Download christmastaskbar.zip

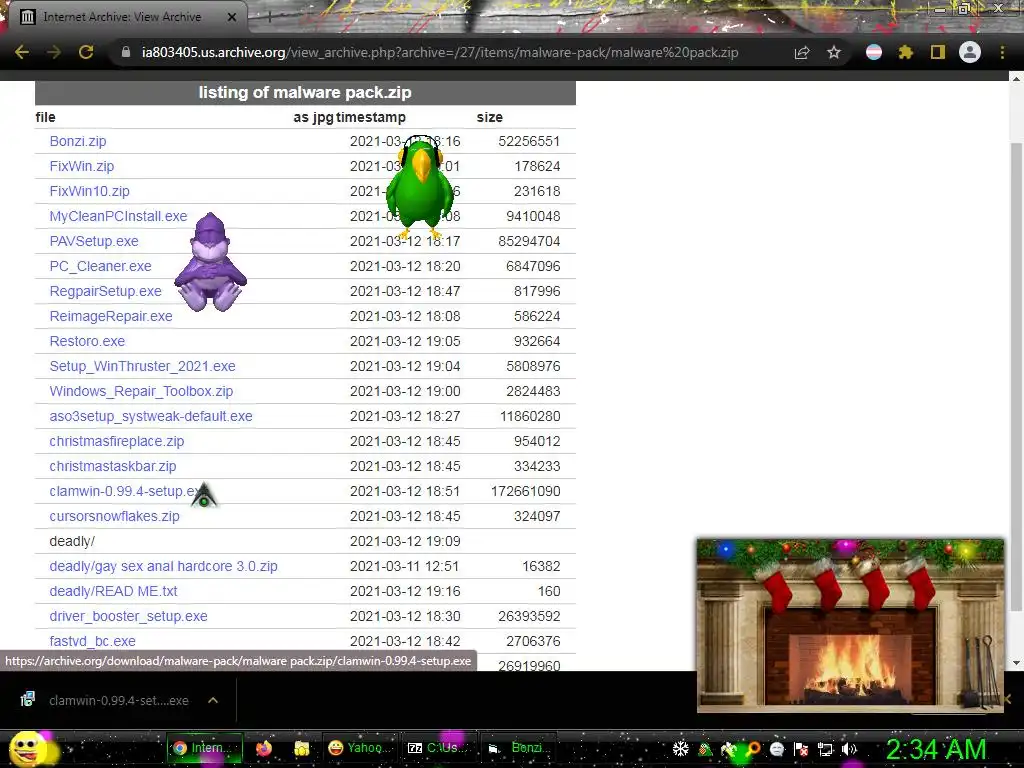pyautogui.click(x=113, y=466)
